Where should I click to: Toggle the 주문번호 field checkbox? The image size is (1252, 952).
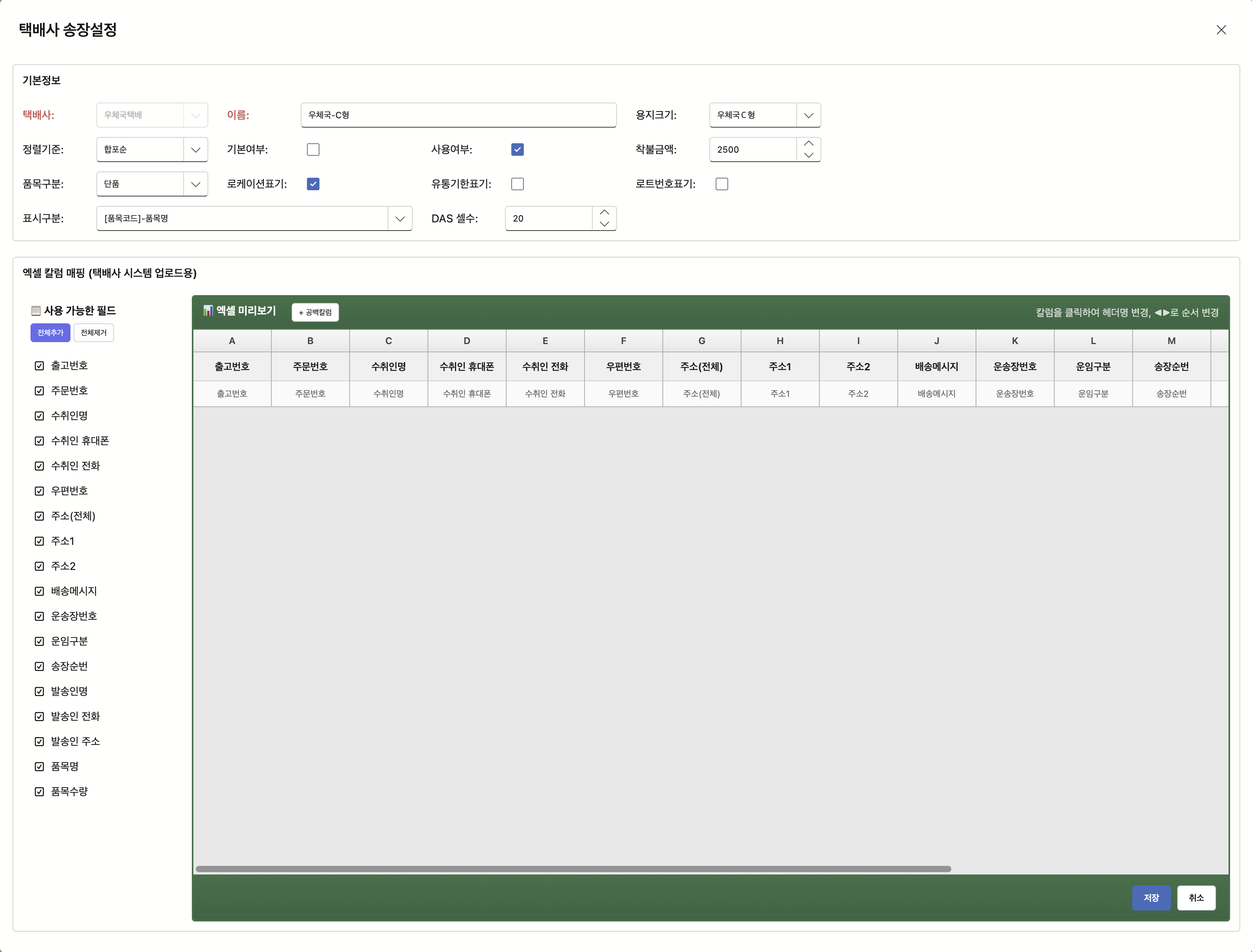coord(39,391)
